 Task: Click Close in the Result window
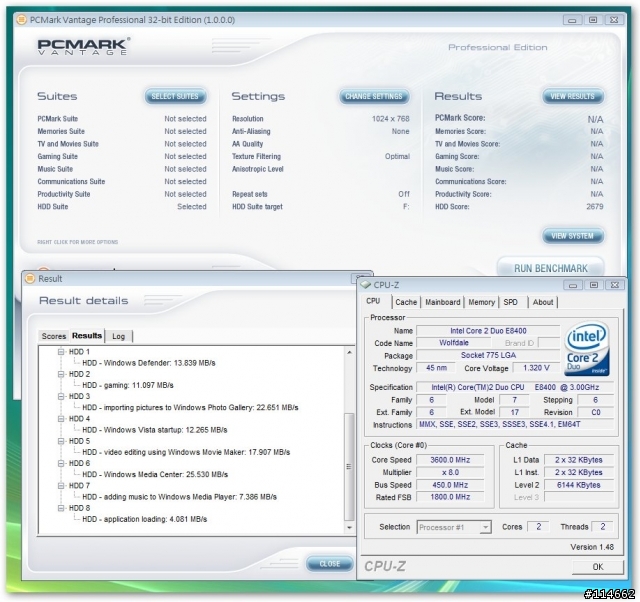coord(330,564)
